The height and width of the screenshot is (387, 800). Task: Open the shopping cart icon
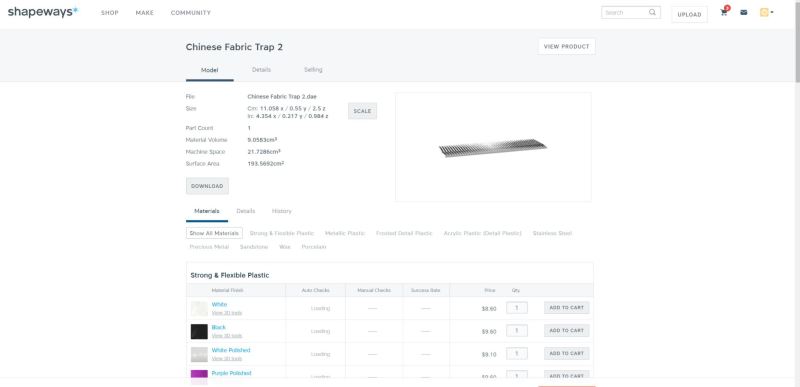point(724,12)
